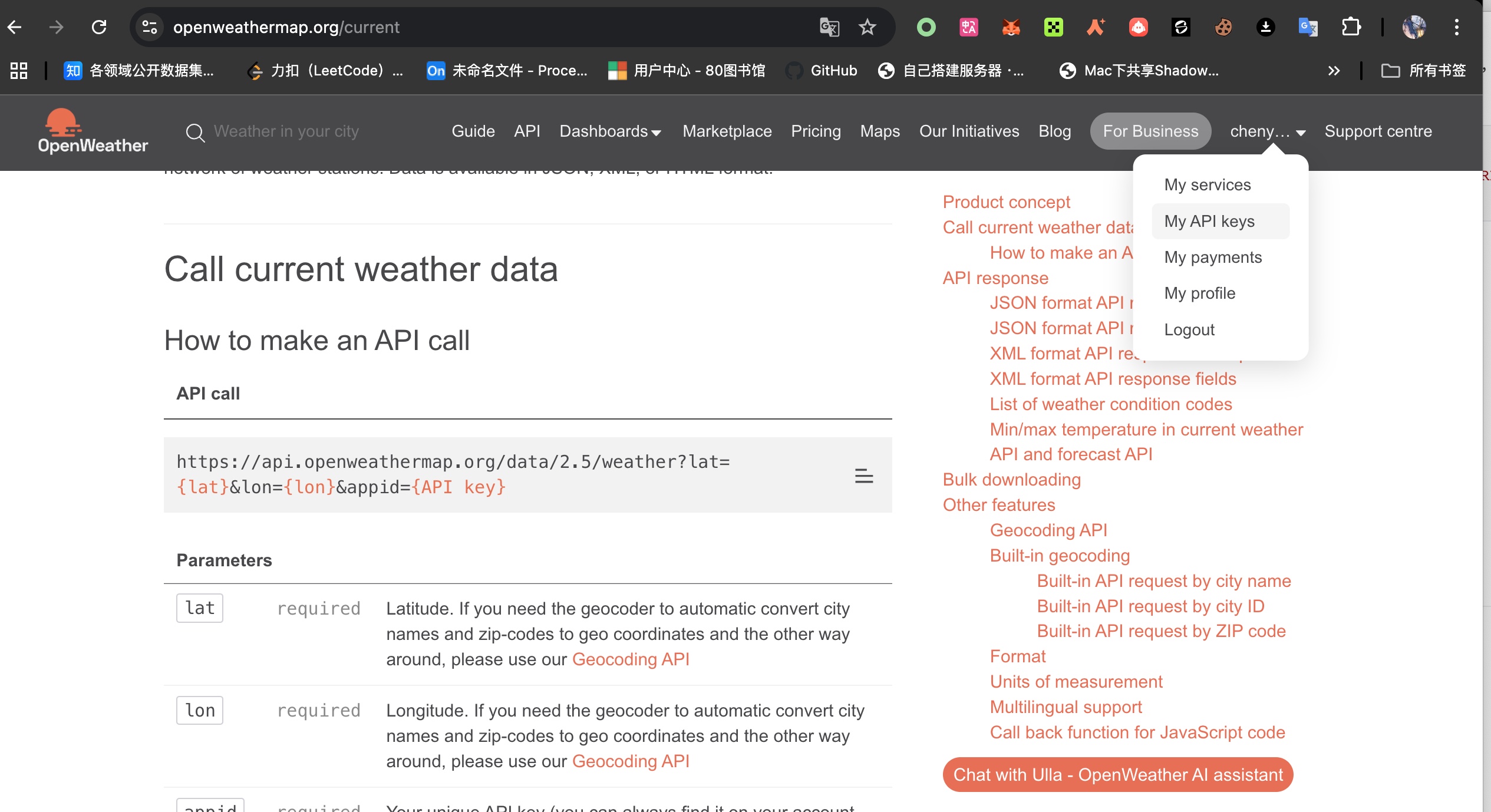Open the apps grid icon in bookmarks bar
This screenshot has width=1491, height=812.
tap(19, 71)
